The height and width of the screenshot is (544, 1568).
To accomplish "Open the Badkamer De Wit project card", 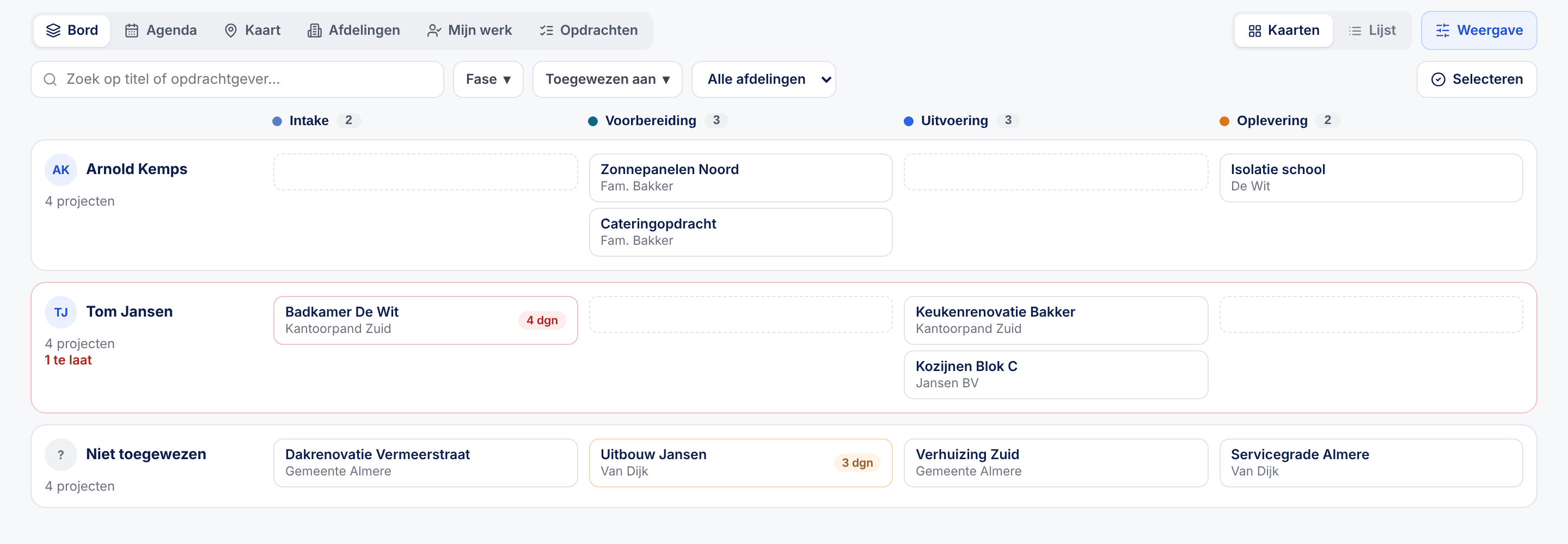I will tap(425, 320).
